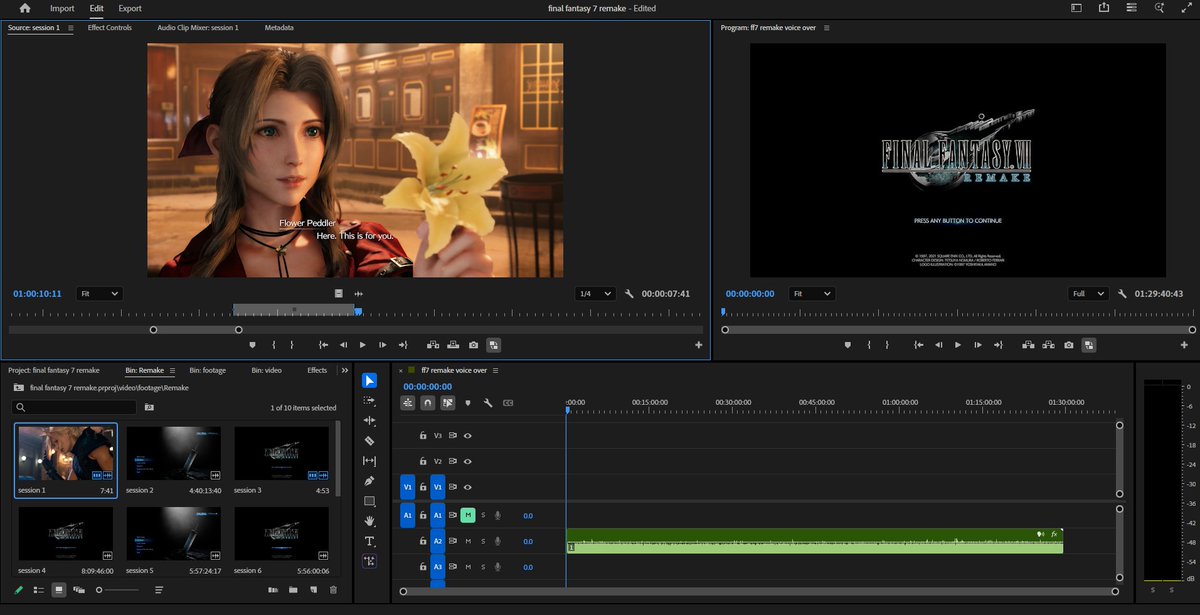1200x615 pixels.
Task: Toggle closed captions track button in timeline
Action: [x=508, y=403]
